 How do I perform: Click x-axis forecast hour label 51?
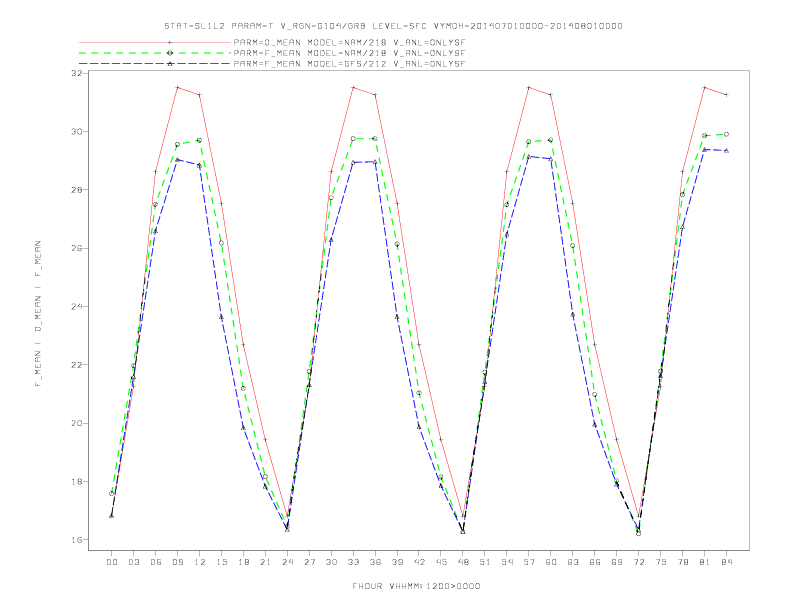click(485, 562)
